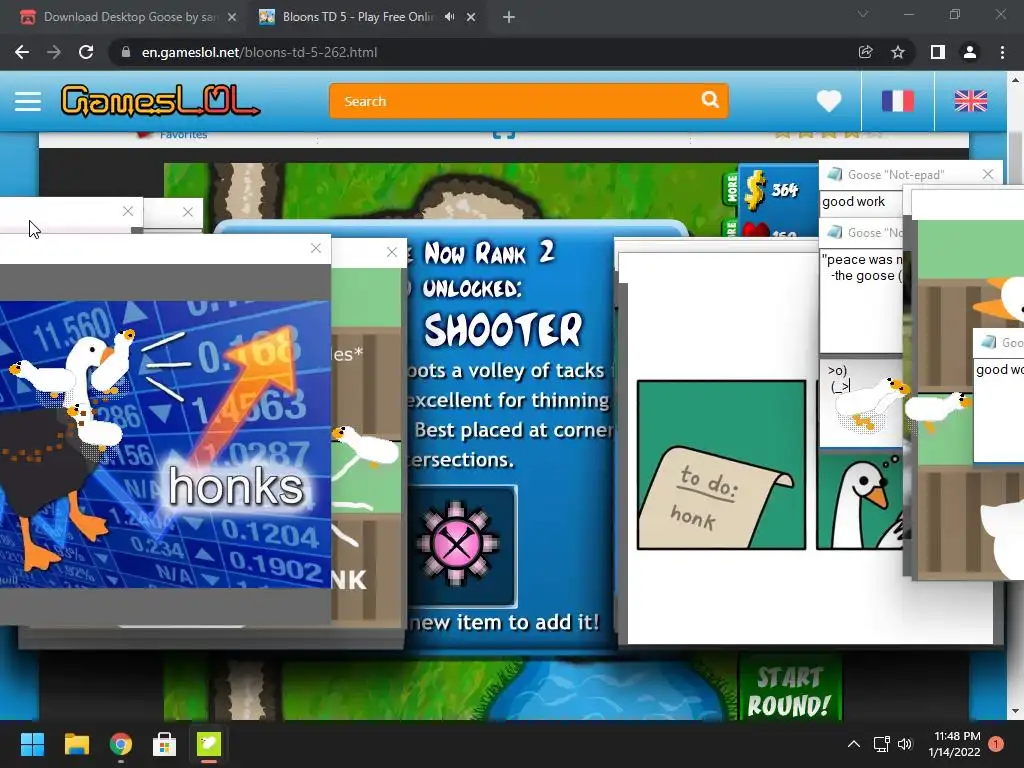Open the tab search dropdown chevron
Image resolution: width=1024 pixels, height=768 pixels.
[863, 14]
